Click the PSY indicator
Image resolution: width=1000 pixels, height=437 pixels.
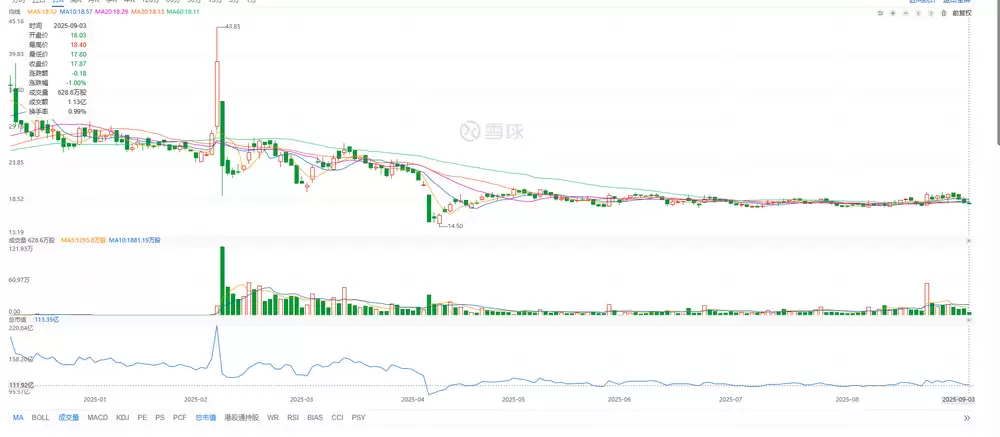[359, 417]
